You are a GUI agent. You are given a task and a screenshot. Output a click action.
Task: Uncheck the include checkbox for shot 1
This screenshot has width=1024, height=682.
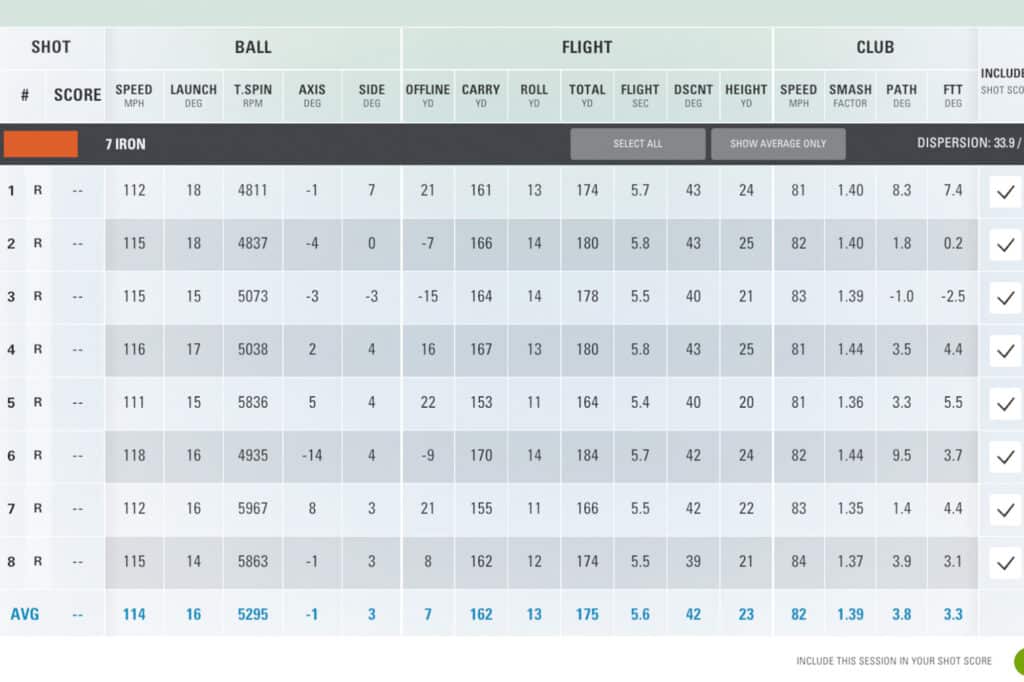pos(1005,191)
